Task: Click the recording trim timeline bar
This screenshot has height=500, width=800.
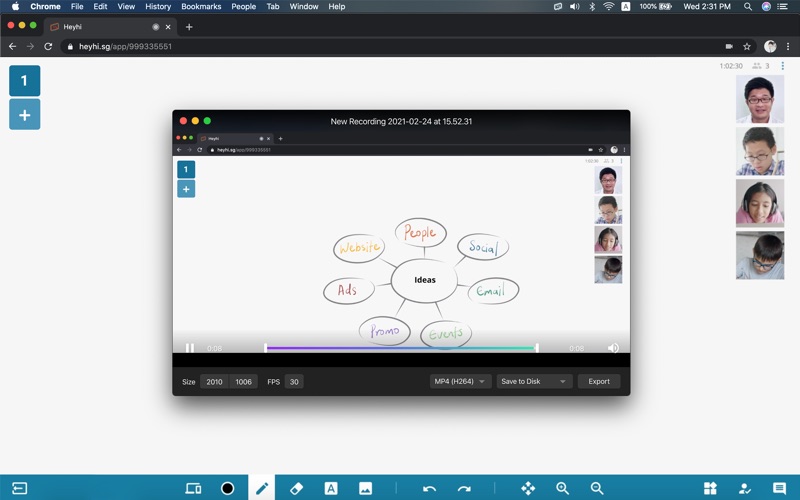Action: [401, 348]
